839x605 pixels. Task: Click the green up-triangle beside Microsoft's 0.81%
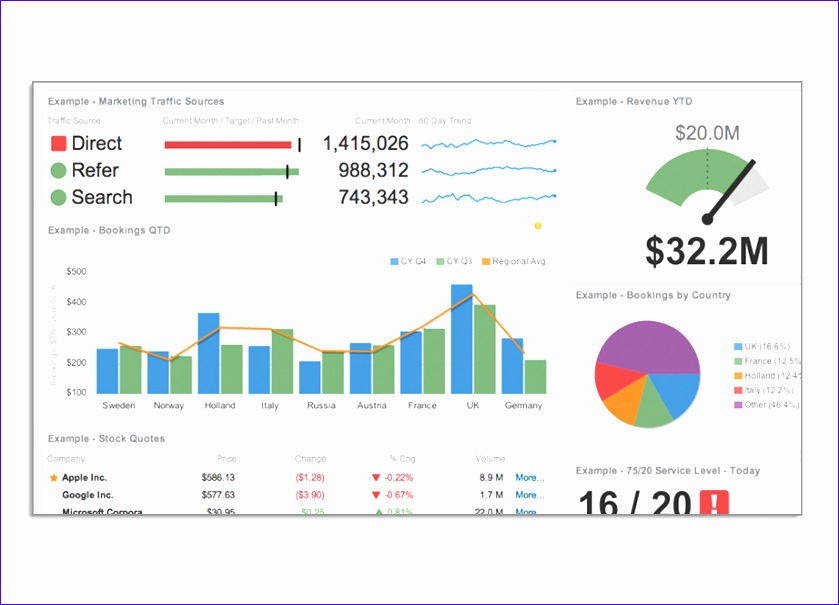click(x=375, y=509)
